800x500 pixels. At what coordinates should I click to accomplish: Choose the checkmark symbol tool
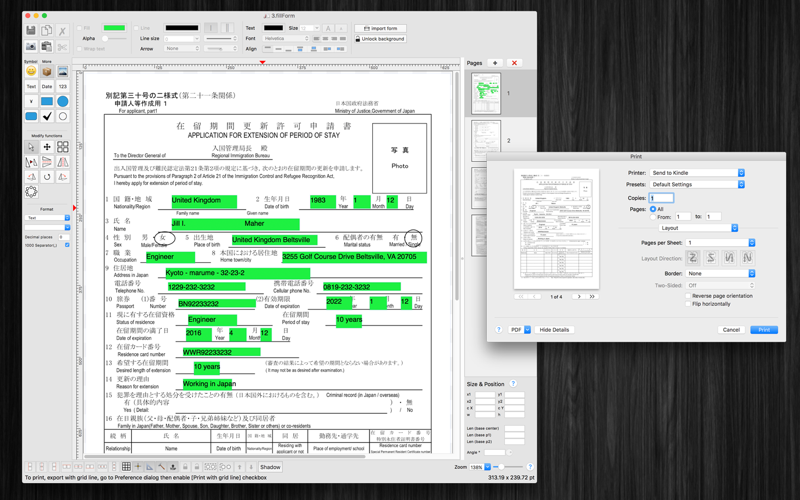(47, 116)
